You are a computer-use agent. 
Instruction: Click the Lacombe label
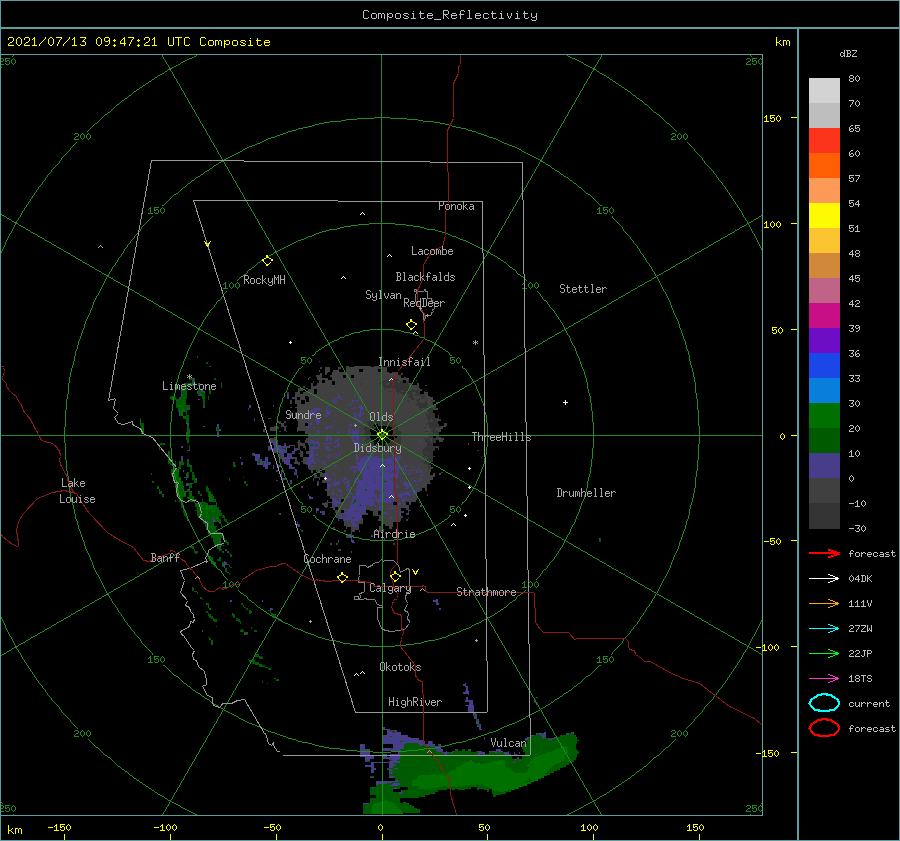[x=432, y=251]
